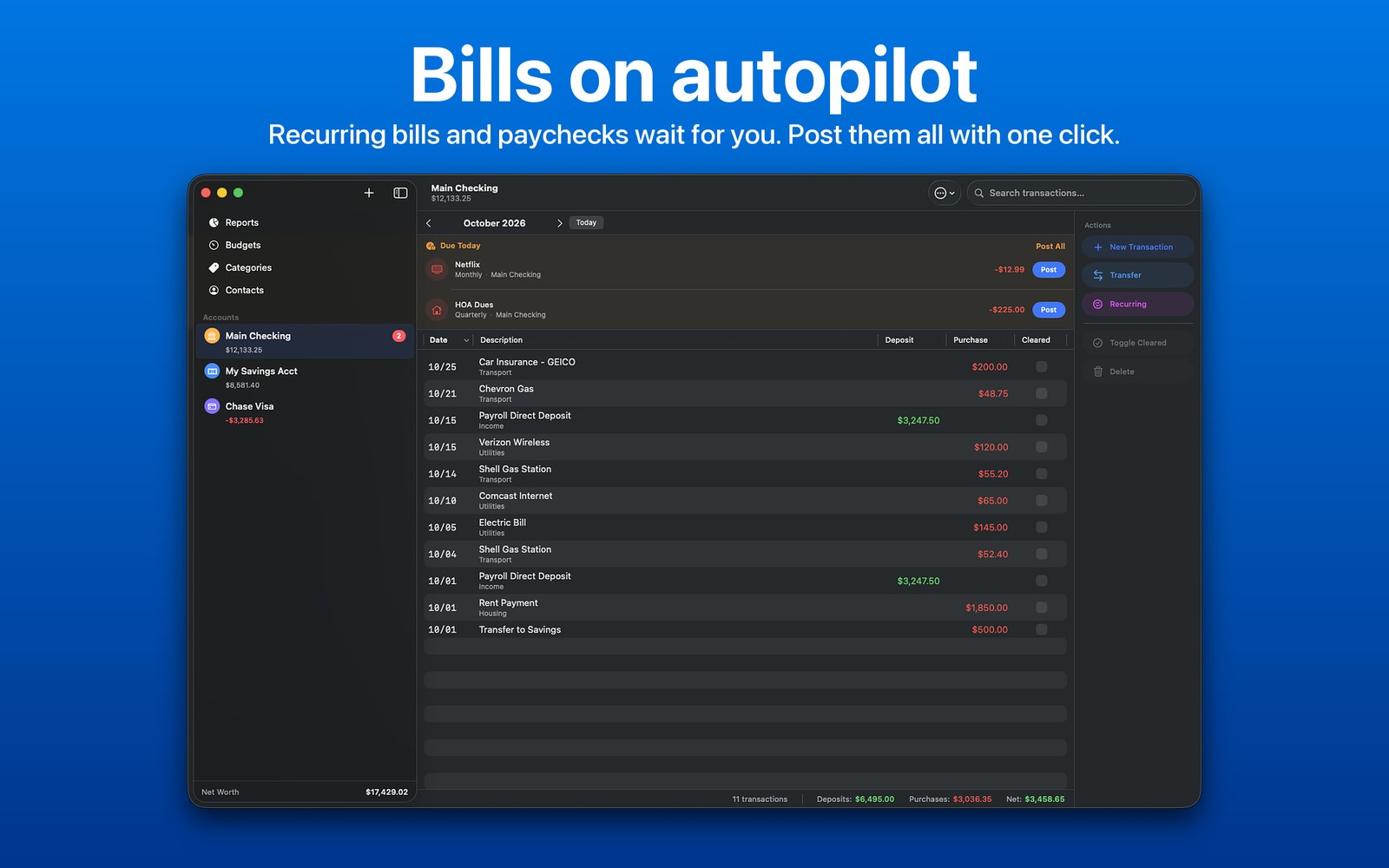This screenshot has width=1389, height=868.
Task: Start a Transfer from Actions panel
Action: pyautogui.click(x=1137, y=275)
